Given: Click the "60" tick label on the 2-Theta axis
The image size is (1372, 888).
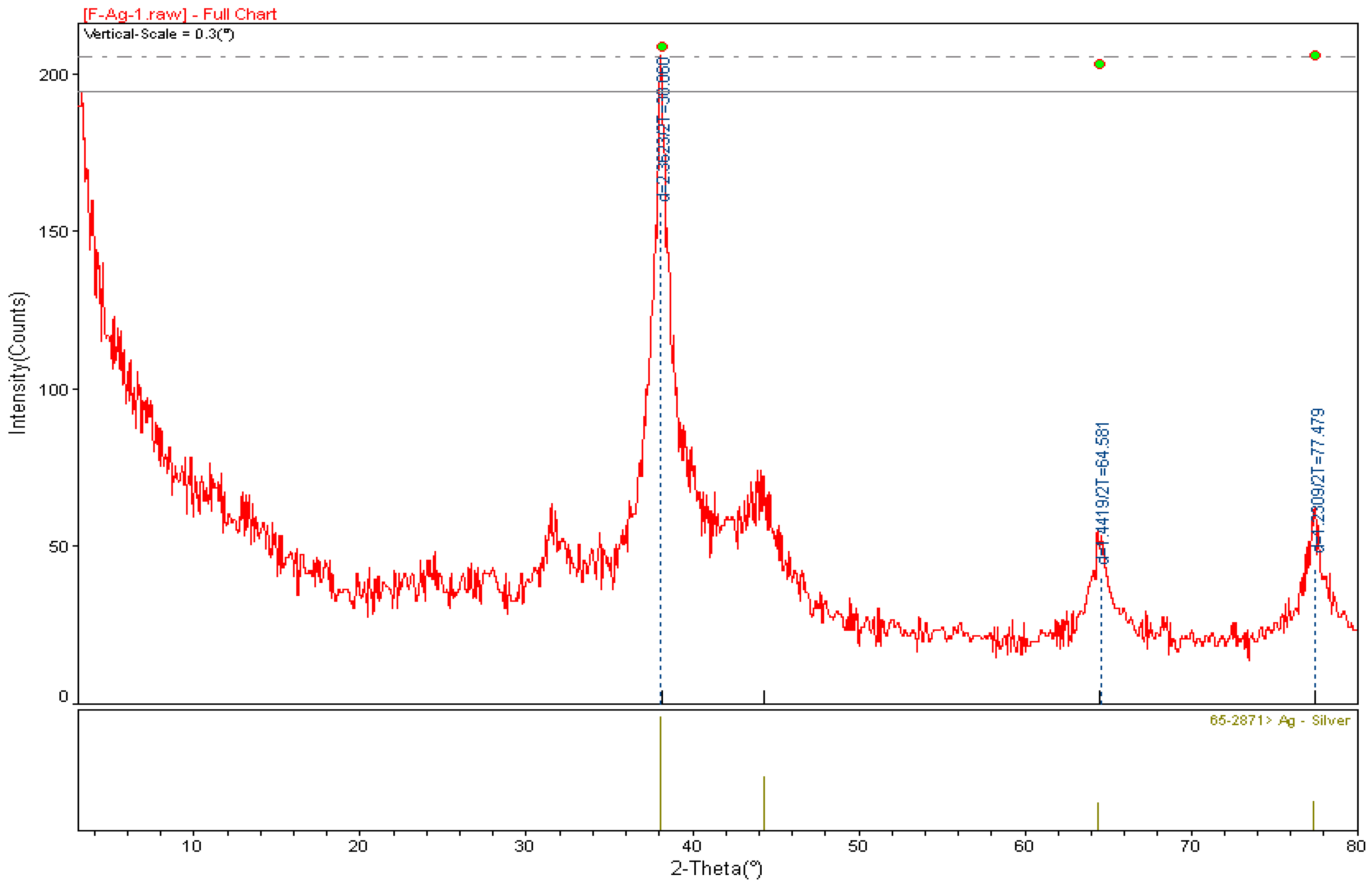Looking at the screenshot, I should (x=1024, y=846).
